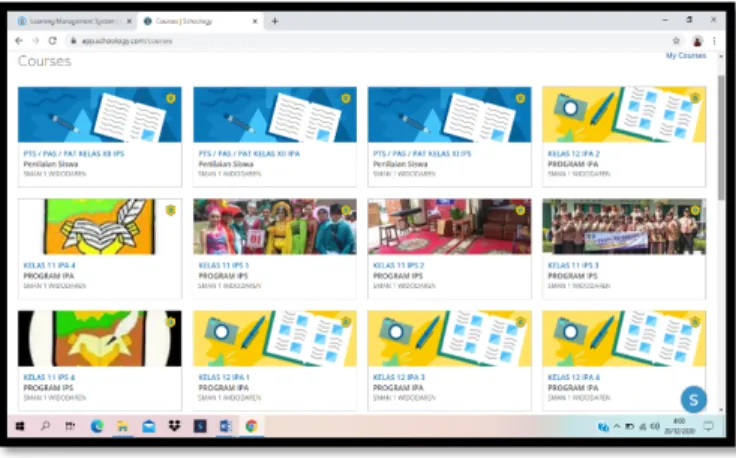Open Task View on the taskbar
The width and height of the screenshot is (736, 458).
70,426
